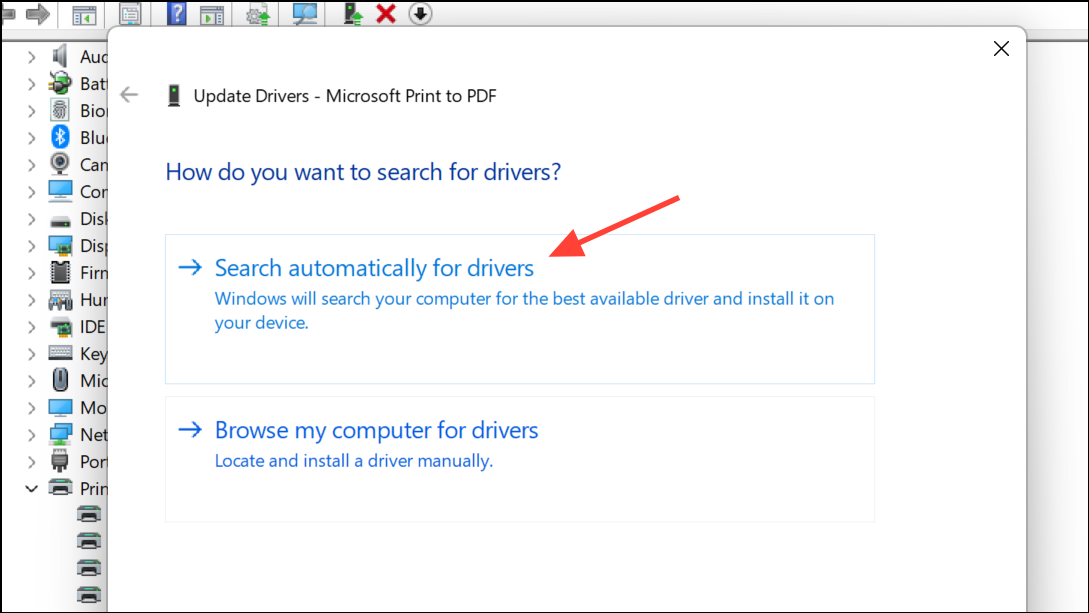Expand the Cameras category chevron
This screenshot has height=613, width=1089.
[x=31, y=165]
